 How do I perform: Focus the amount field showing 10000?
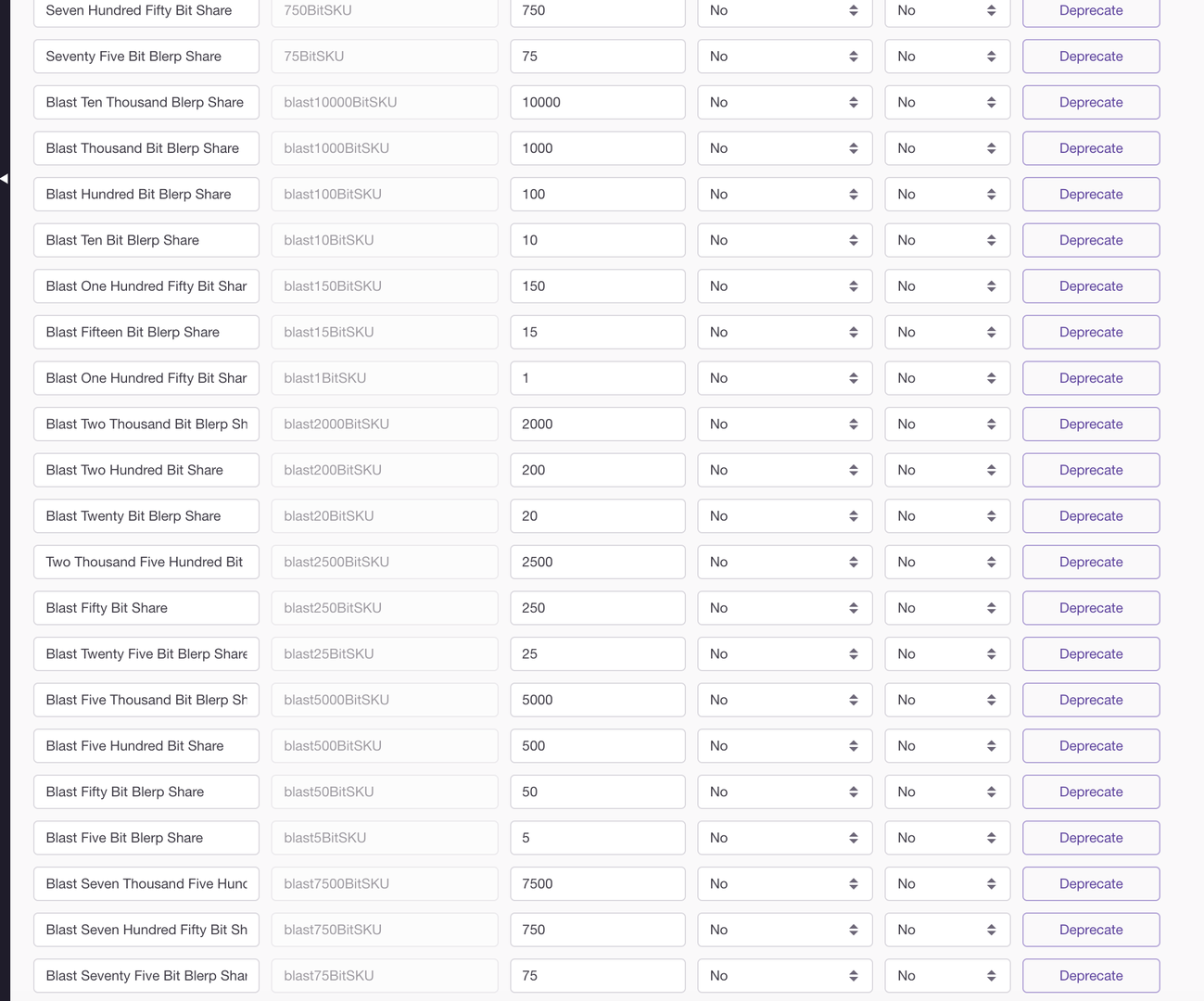pyautogui.click(x=597, y=102)
